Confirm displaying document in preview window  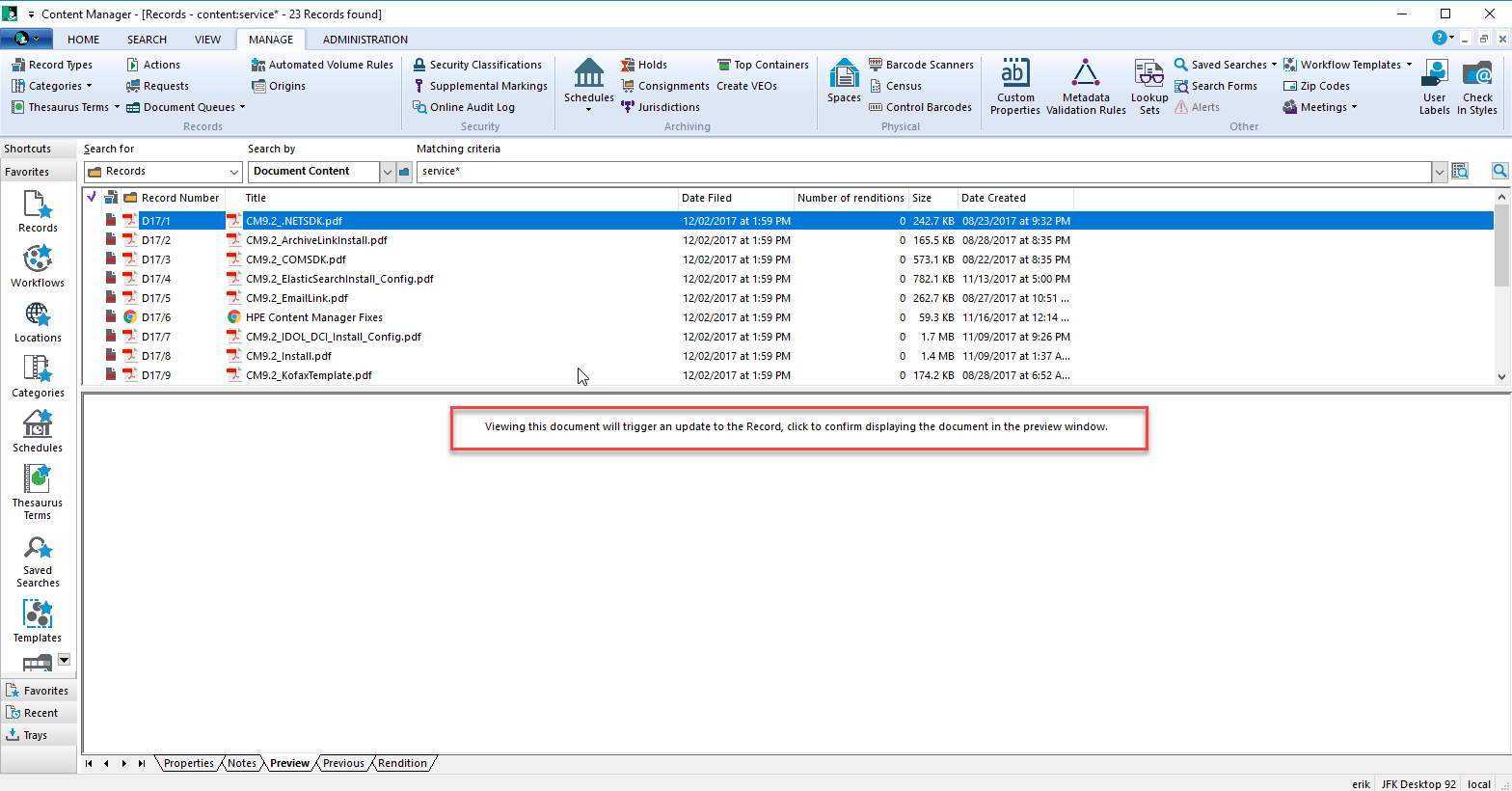click(796, 426)
